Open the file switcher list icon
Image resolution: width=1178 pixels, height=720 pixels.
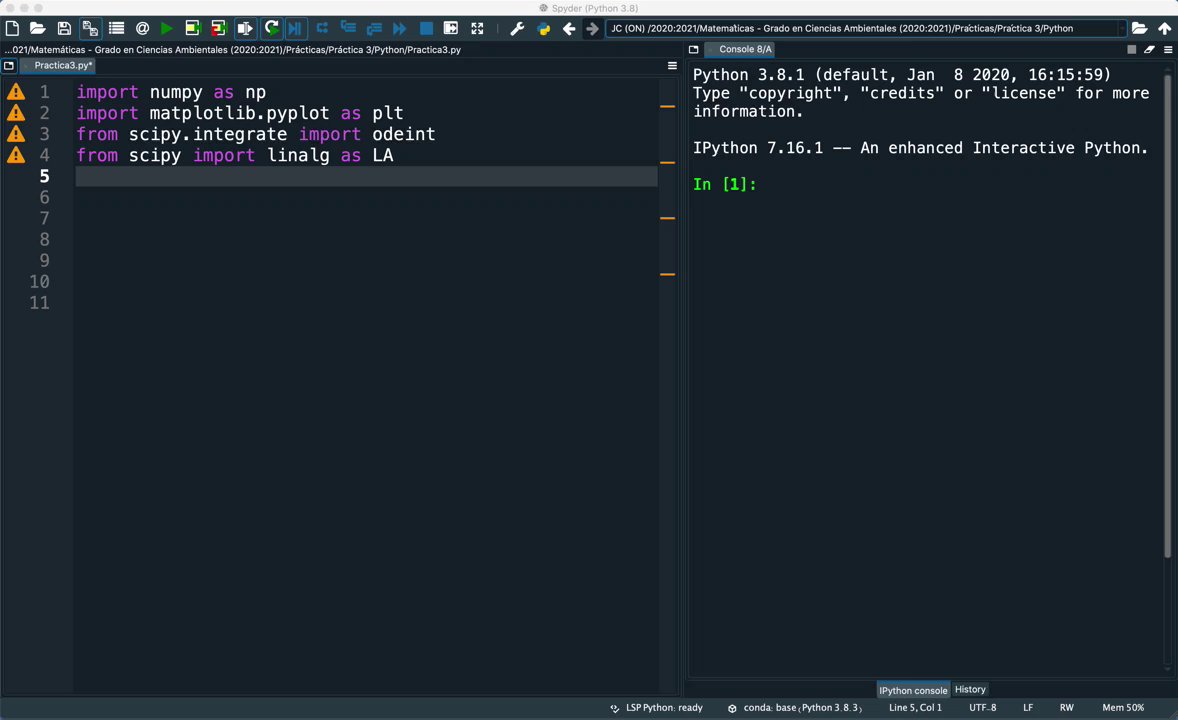pyautogui.click(x=116, y=29)
